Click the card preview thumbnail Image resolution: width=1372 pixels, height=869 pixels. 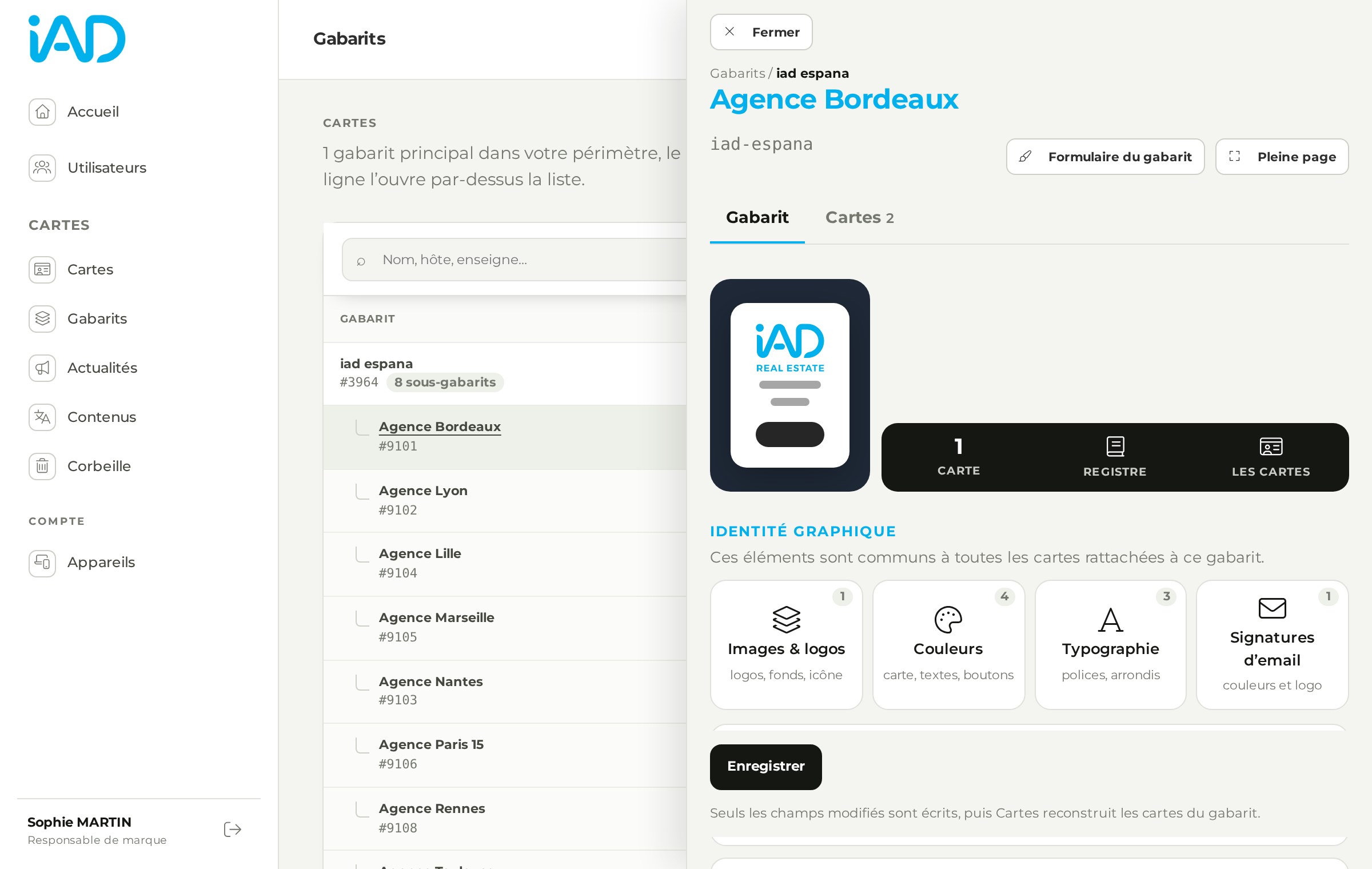(x=789, y=385)
